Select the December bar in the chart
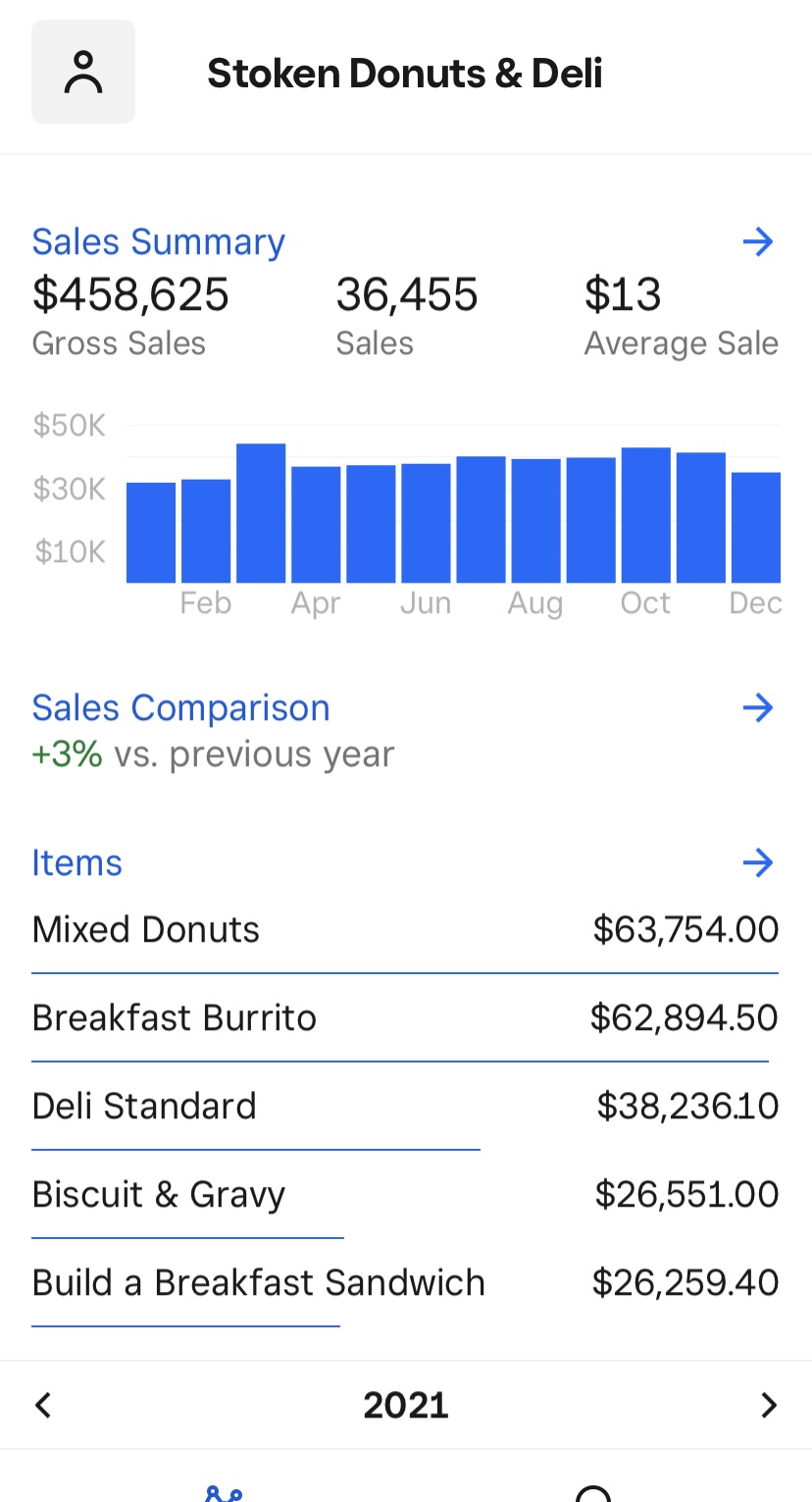Image resolution: width=812 pixels, height=1502 pixels. (x=755, y=528)
